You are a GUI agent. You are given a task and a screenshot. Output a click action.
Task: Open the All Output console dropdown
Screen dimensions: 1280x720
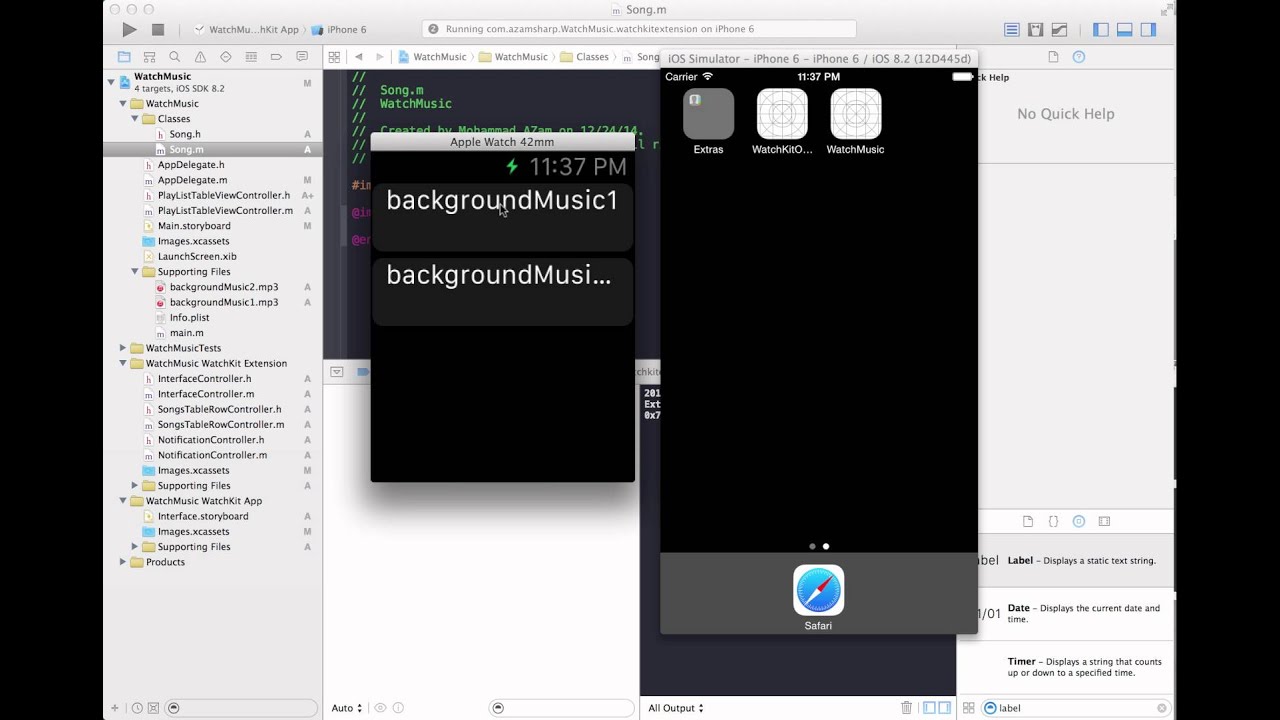(676, 708)
